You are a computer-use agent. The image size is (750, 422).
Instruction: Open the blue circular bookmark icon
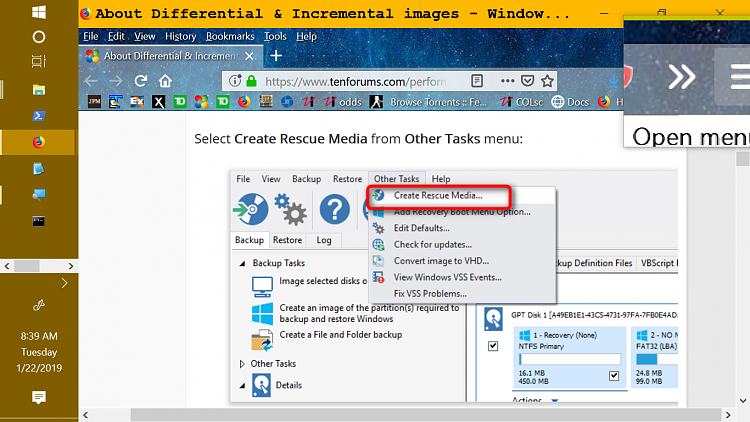coord(287,101)
